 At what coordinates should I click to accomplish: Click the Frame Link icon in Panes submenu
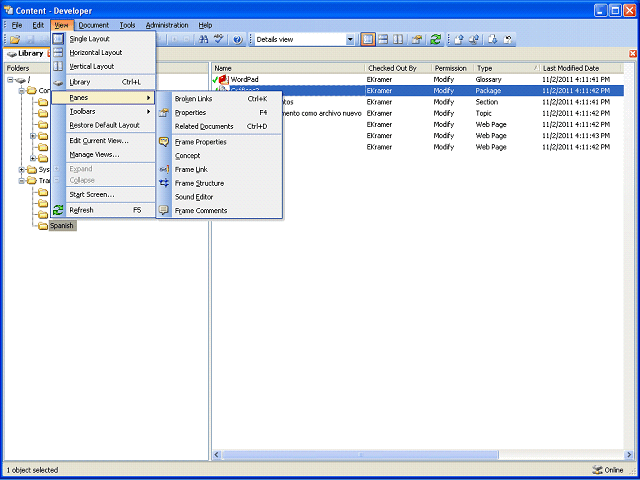[164, 169]
